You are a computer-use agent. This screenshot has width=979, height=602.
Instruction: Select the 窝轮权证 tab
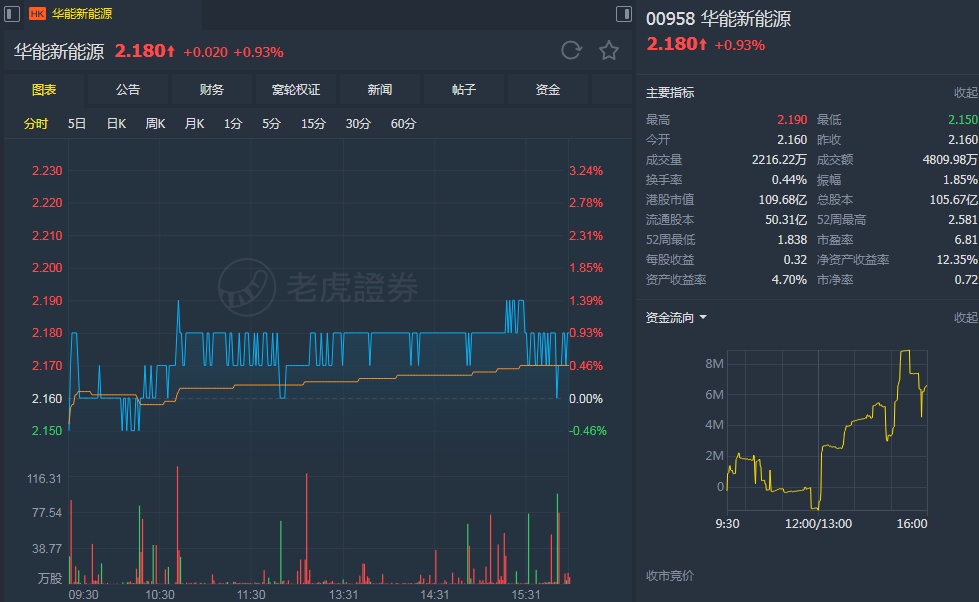[296, 90]
